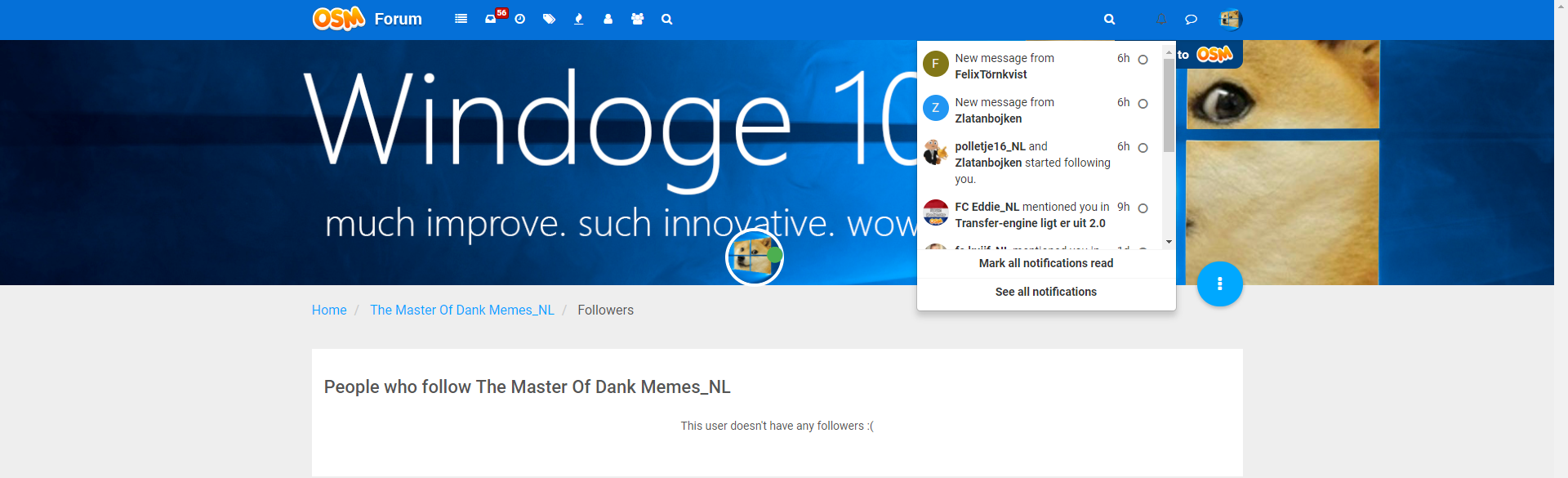Viewport: 1568px width, 478px height.
Task: Click the Forum title text in navbar
Action: [399, 19]
